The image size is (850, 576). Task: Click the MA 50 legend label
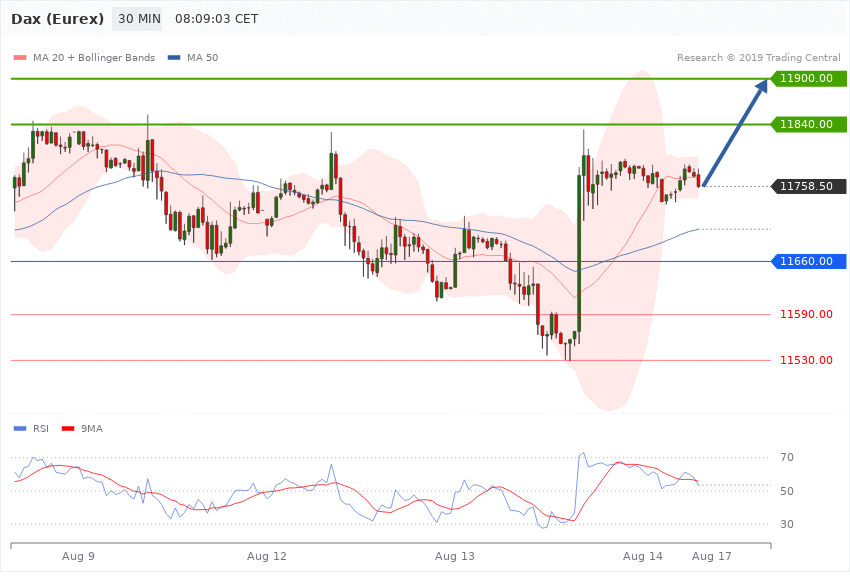(202, 58)
